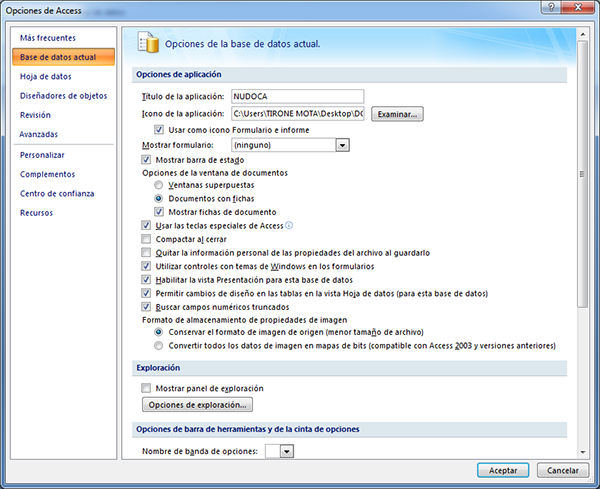
Task: Click the Help question mark icon
Action: (551, 7)
